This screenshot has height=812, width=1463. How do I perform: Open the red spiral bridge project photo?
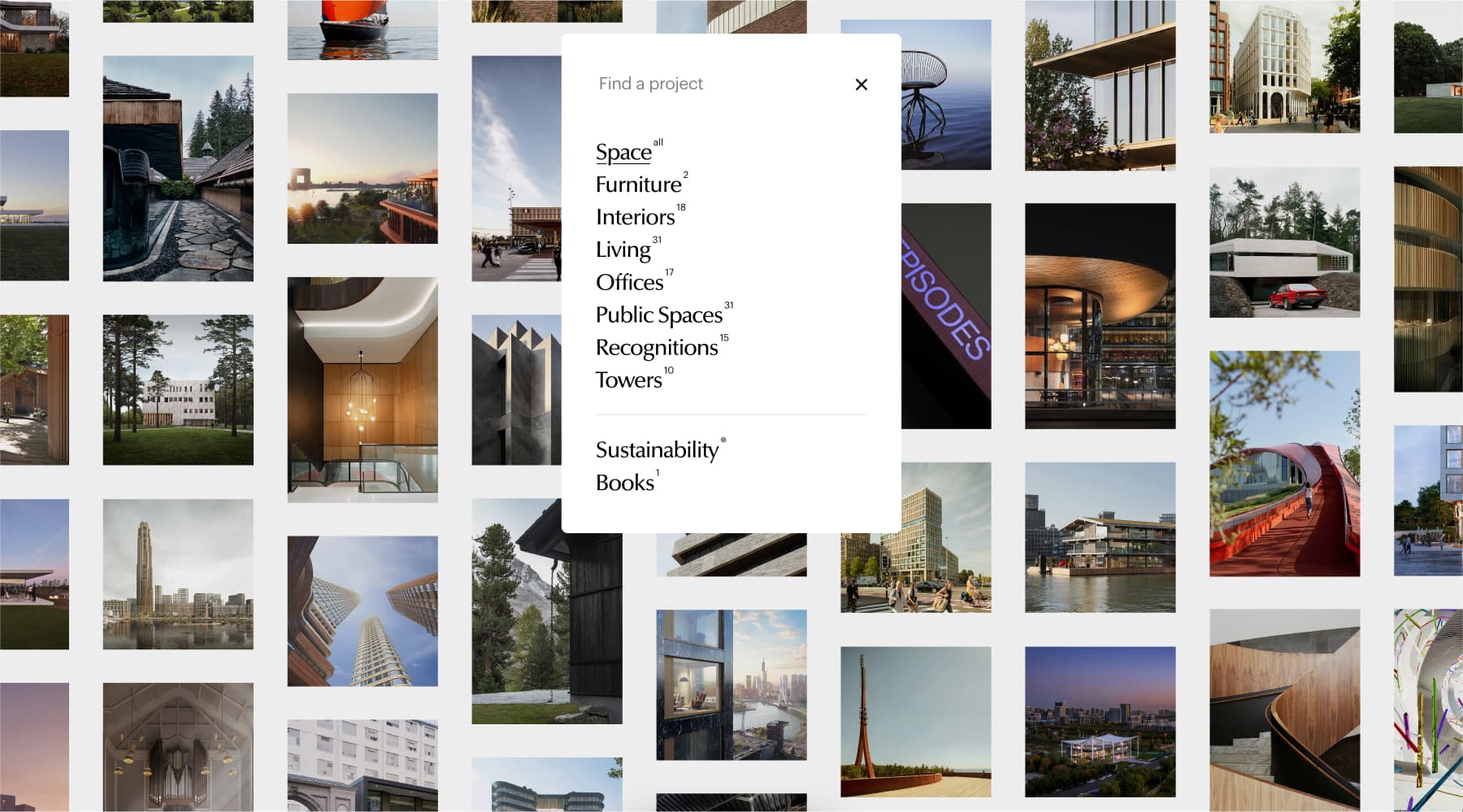pyautogui.click(x=1284, y=463)
